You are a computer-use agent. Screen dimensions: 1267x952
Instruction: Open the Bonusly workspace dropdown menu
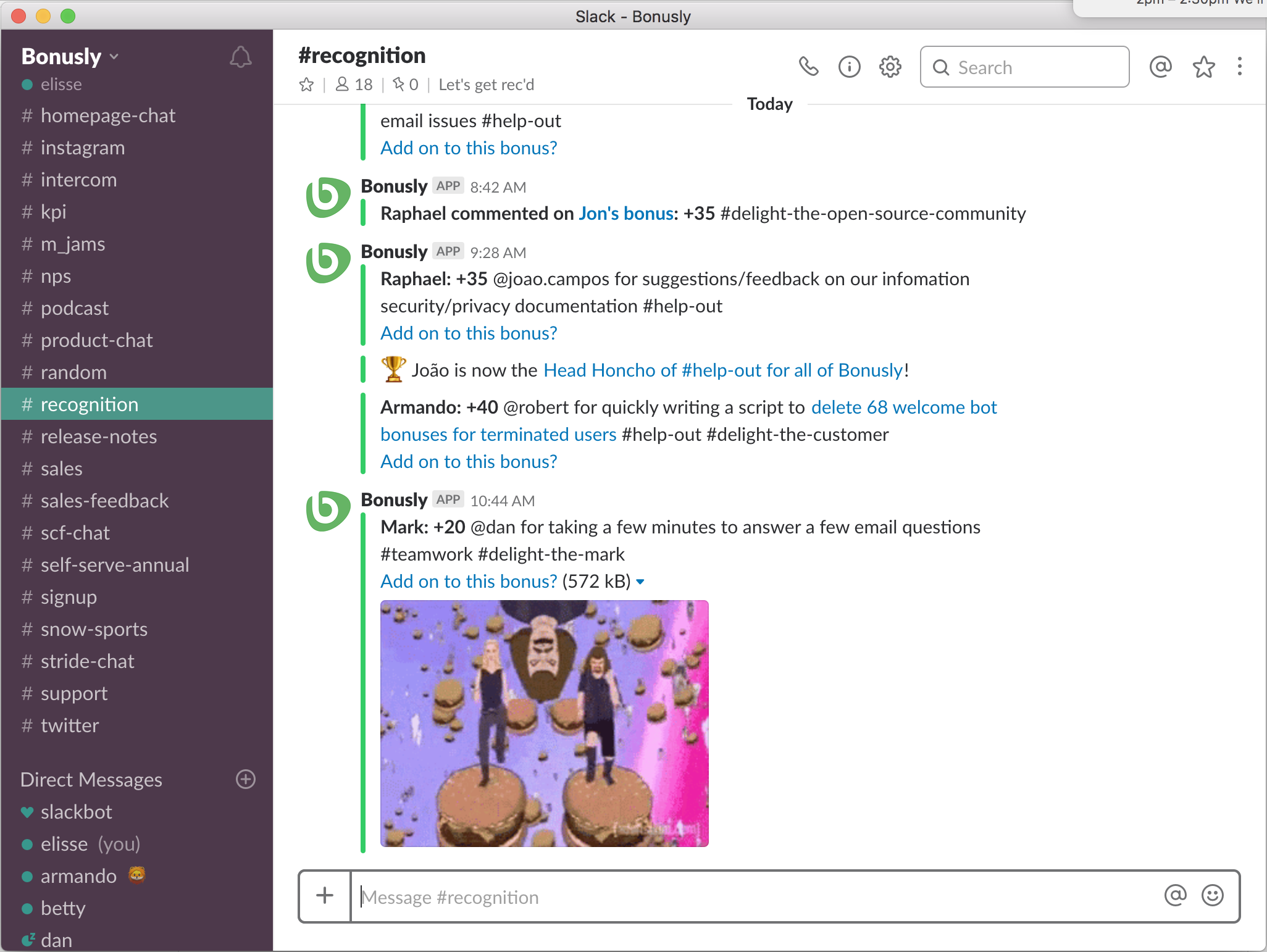tap(70, 56)
